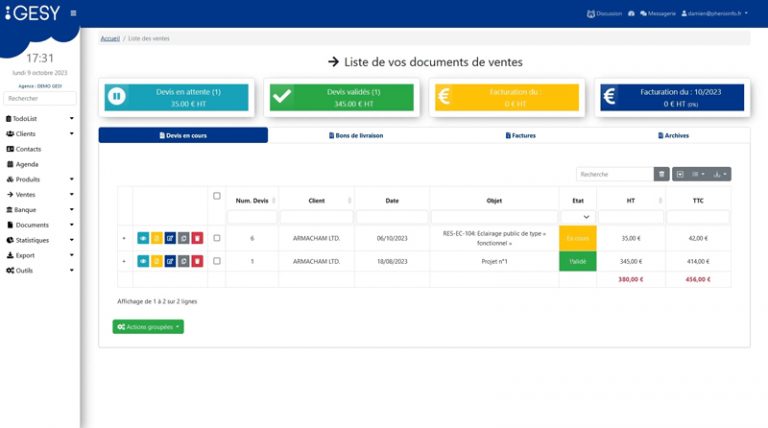Click the orange En cours status cell
768x428 pixels.
click(x=577, y=238)
